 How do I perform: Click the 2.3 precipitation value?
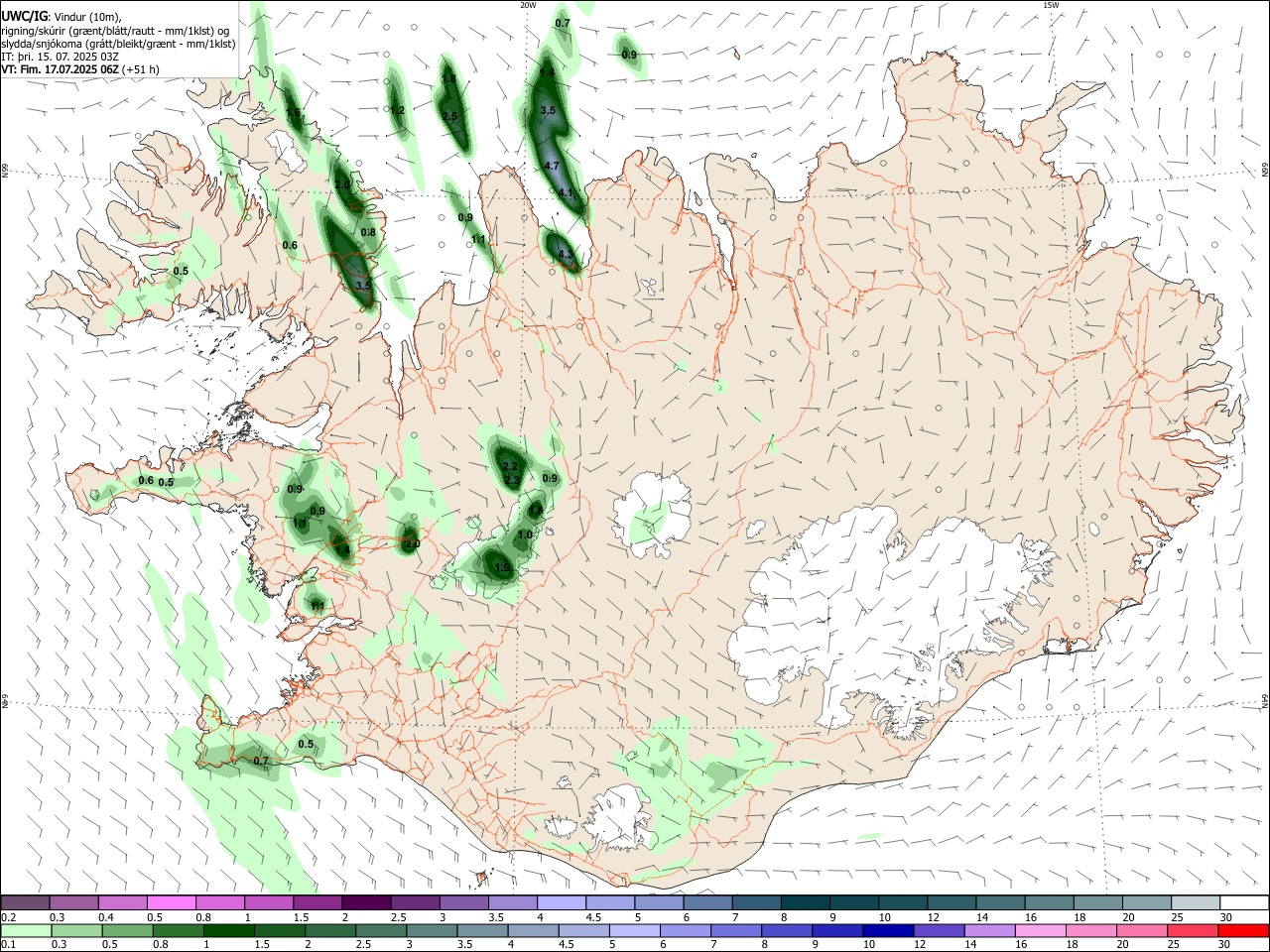512,480
